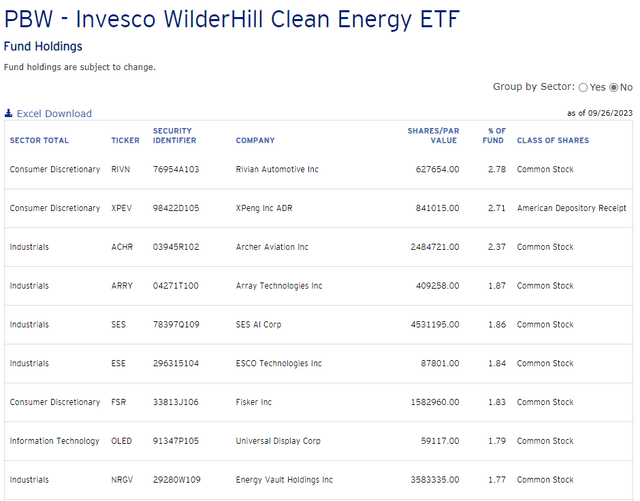The height and width of the screenshot is (501, 640).
Task: Select XPeng Inc ADR company name
Action: tap(264, 208)
